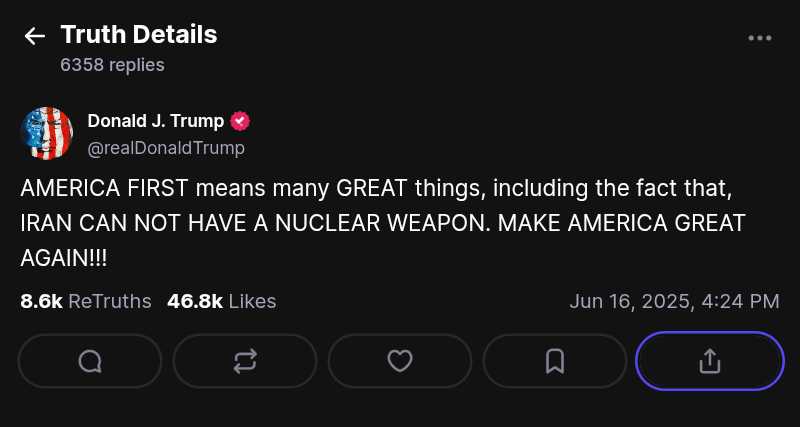Click the Jun 16, 2025 timestamp
800x427 pixels.
point(674,301)
